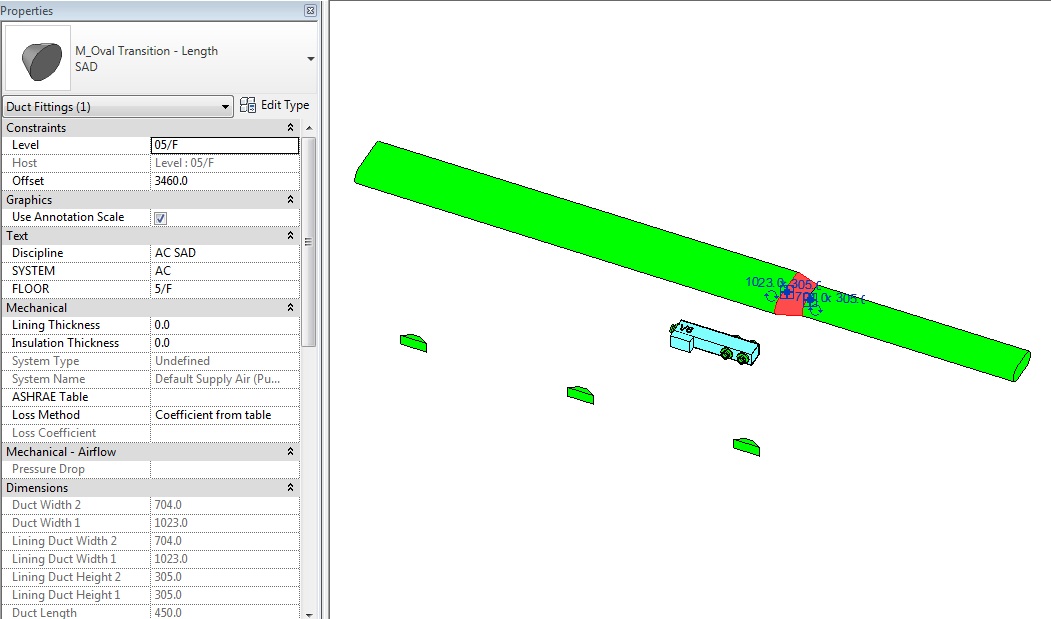This screenshot has height=619, width=1051.
Task: Click the M_Oval Transition fitting thumbnail
Action: pyautogui.click(x=38, y=58)
